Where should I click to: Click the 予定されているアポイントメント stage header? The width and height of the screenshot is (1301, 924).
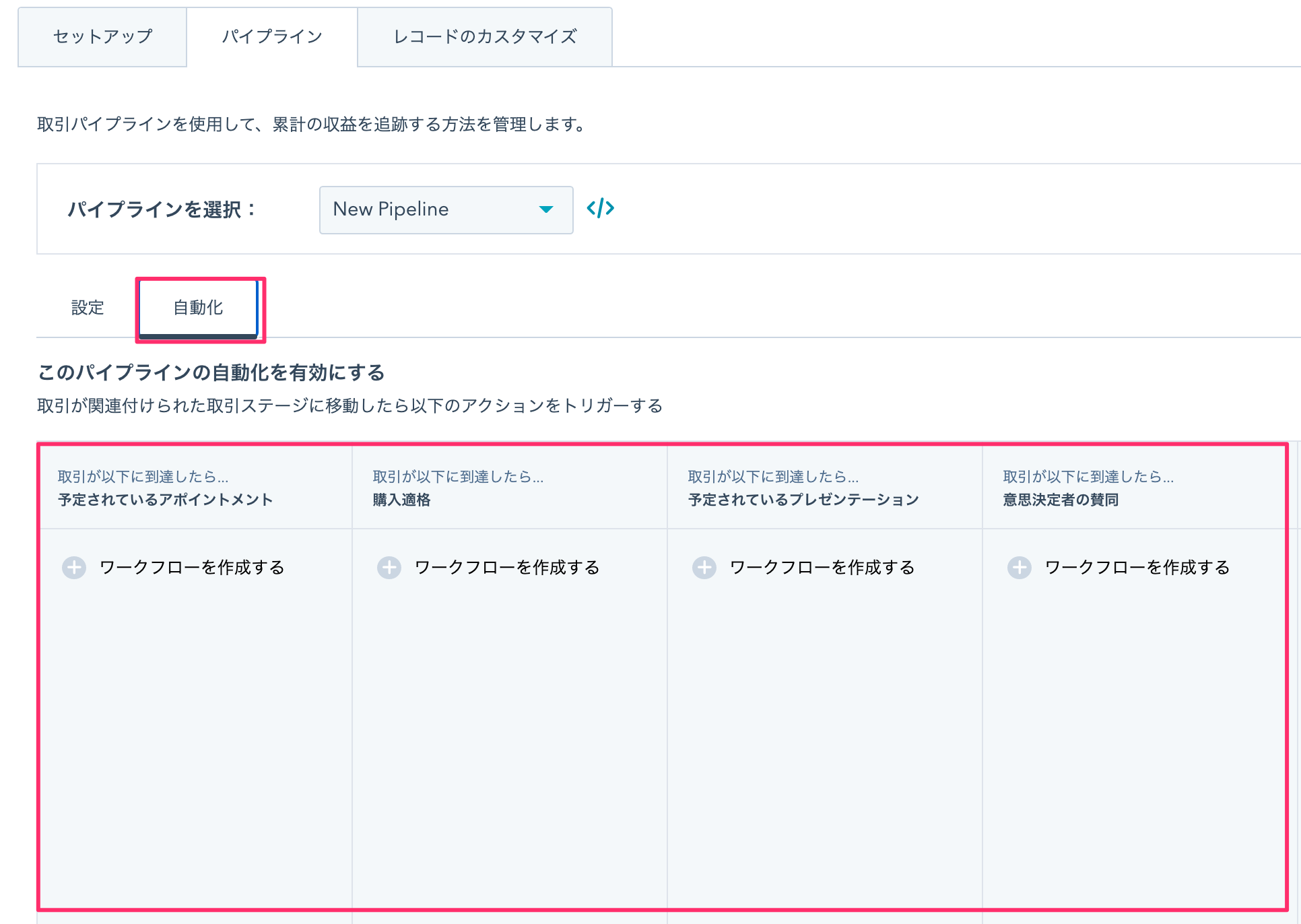click(x=165, y=500)
